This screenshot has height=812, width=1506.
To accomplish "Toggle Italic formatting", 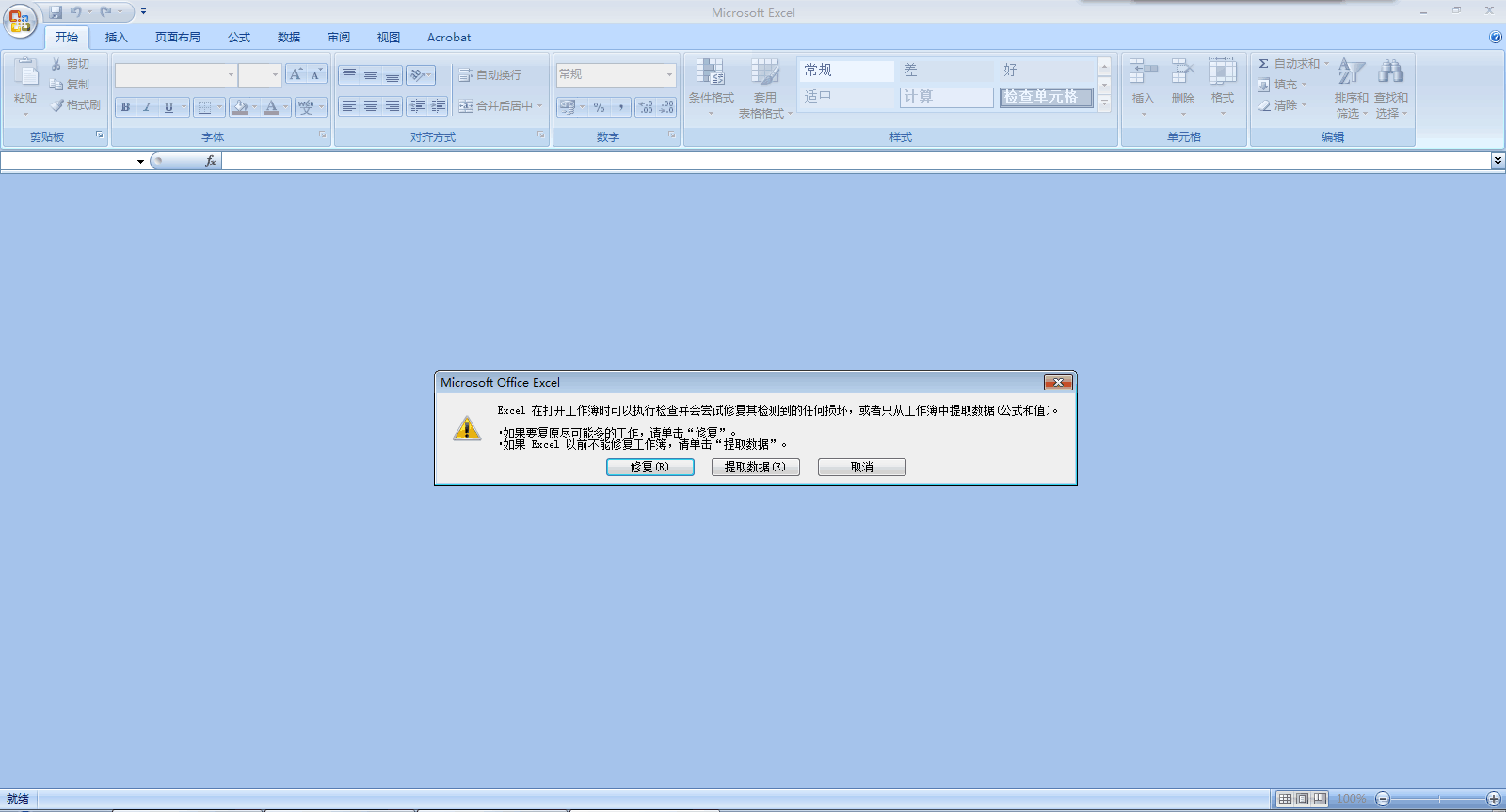I will 147,107.
